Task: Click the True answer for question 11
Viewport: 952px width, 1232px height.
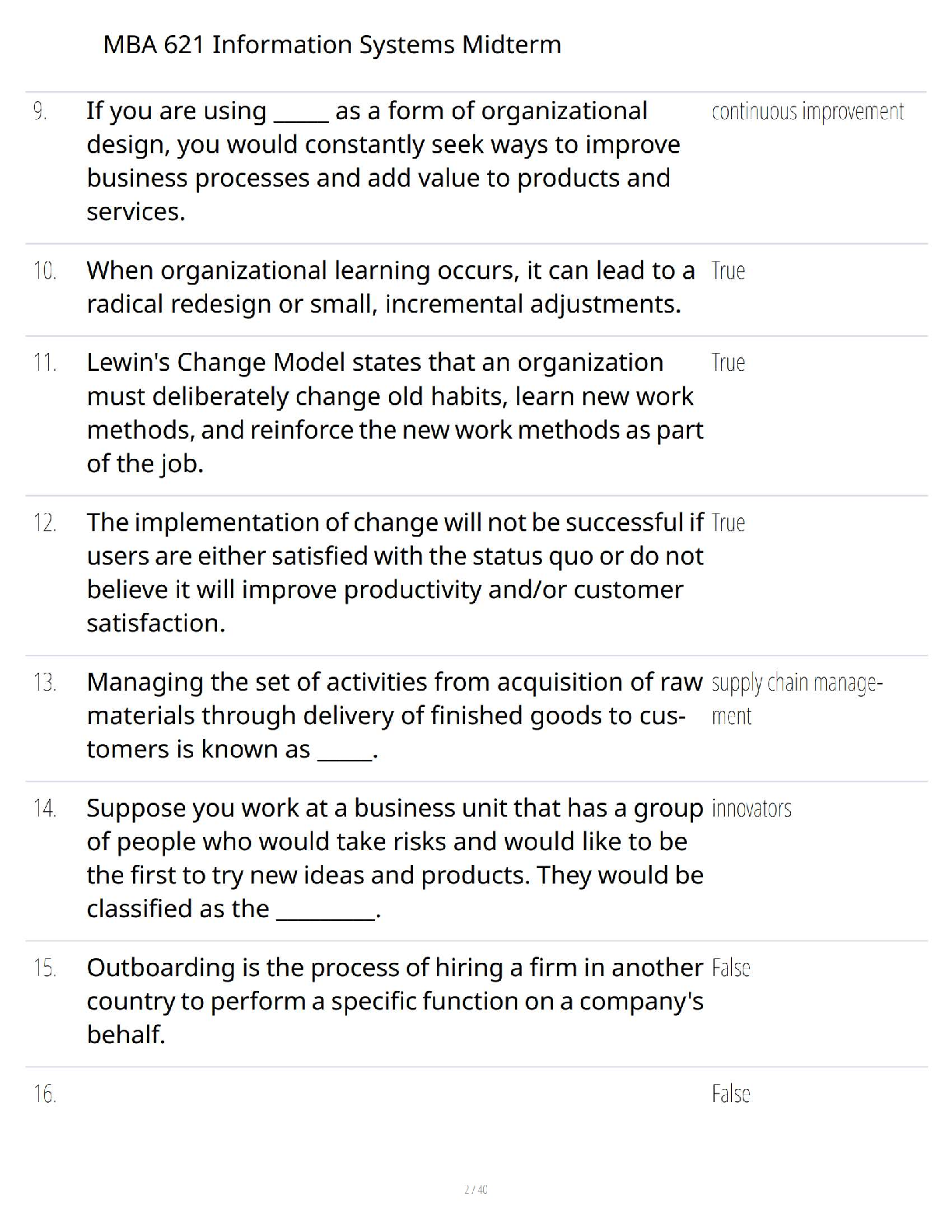Action: click(x=728, y=362)
